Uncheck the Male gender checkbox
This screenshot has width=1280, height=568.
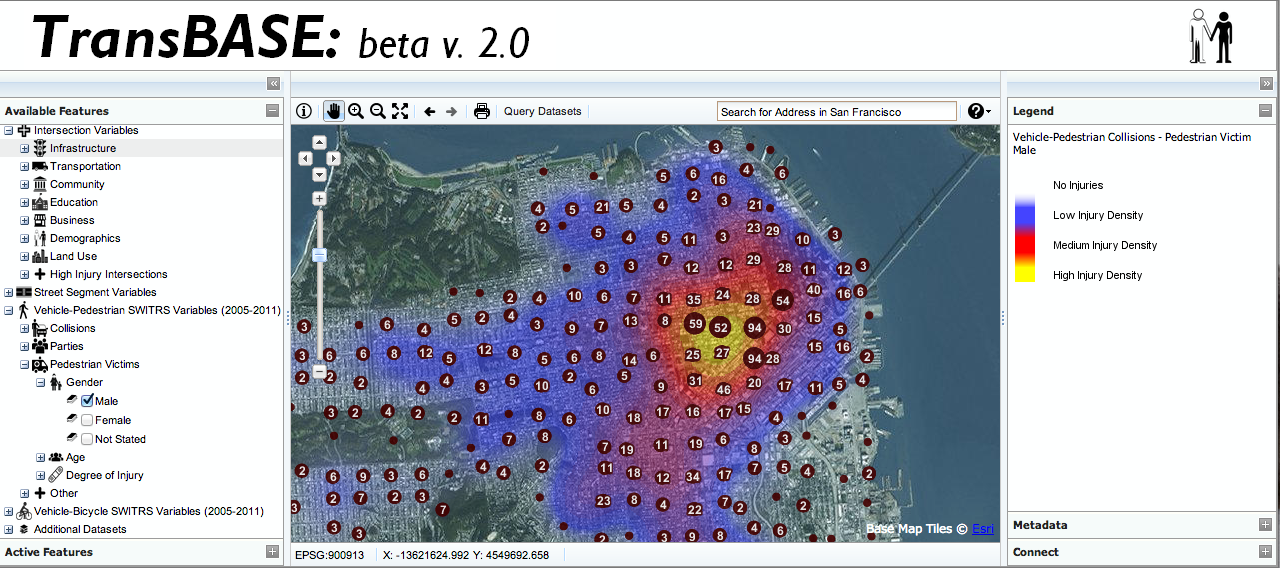coord(87,401)
